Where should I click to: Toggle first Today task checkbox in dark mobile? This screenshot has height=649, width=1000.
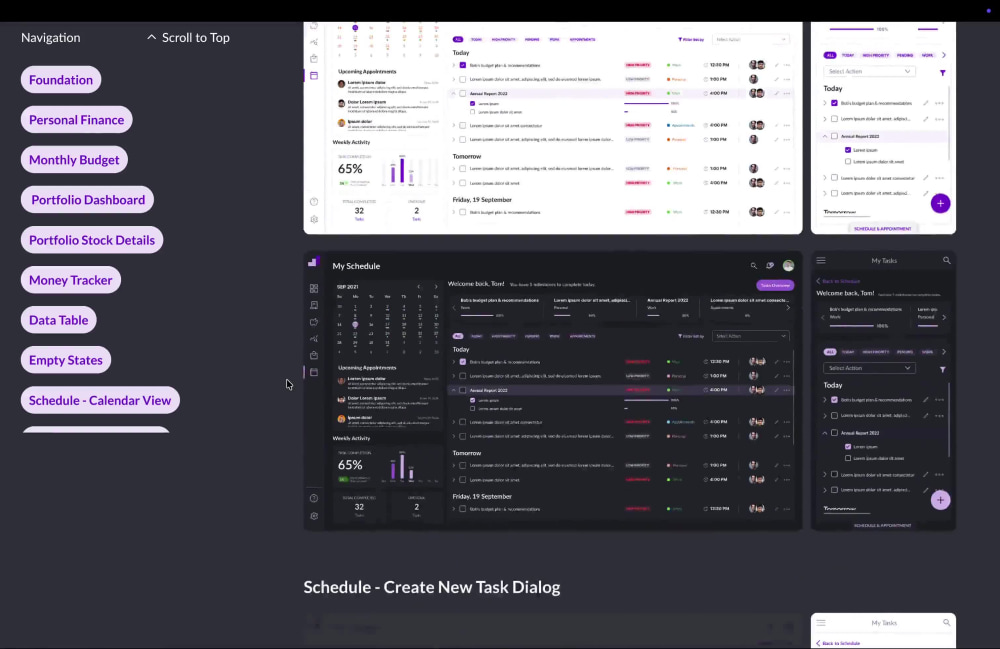[x=834, y=400]
